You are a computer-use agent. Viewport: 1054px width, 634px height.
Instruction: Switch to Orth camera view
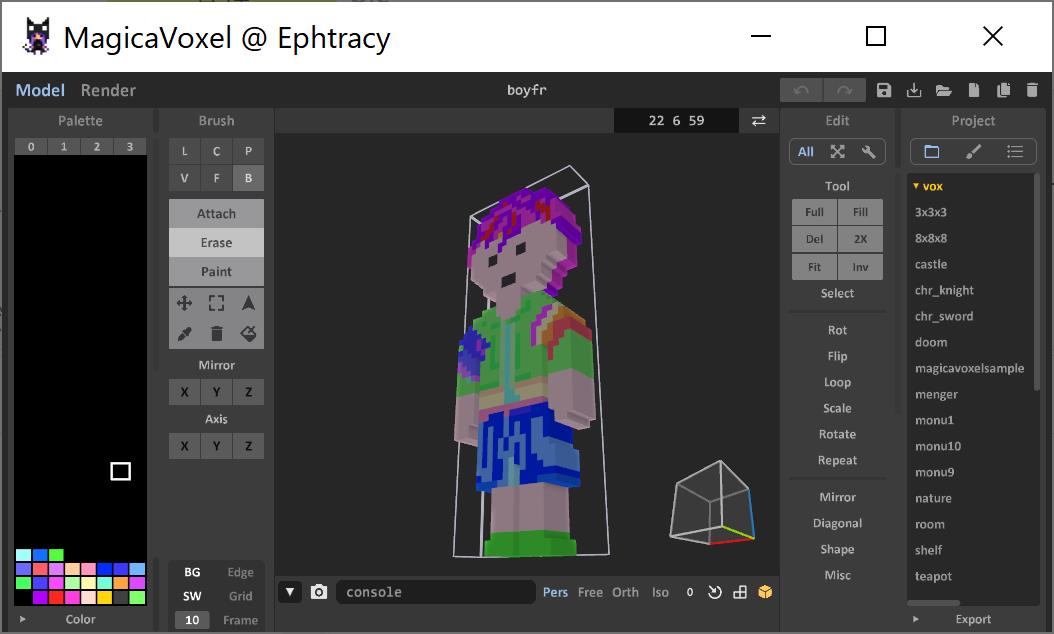pyautogui.click(x=625, y=592)
